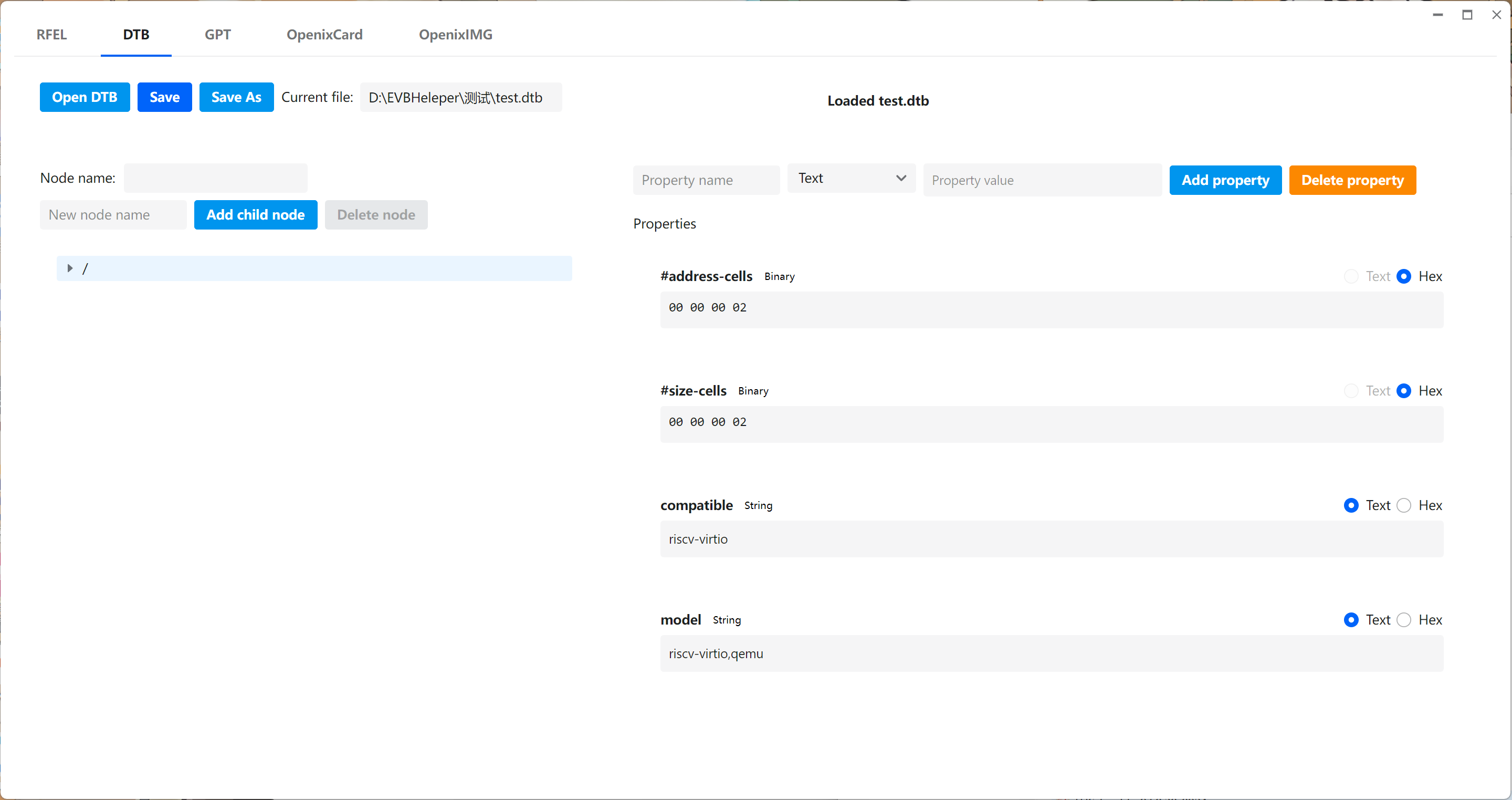Open the OpenixCard tab
Screen dimensions: 1512x800
click(x=324, y=35)
